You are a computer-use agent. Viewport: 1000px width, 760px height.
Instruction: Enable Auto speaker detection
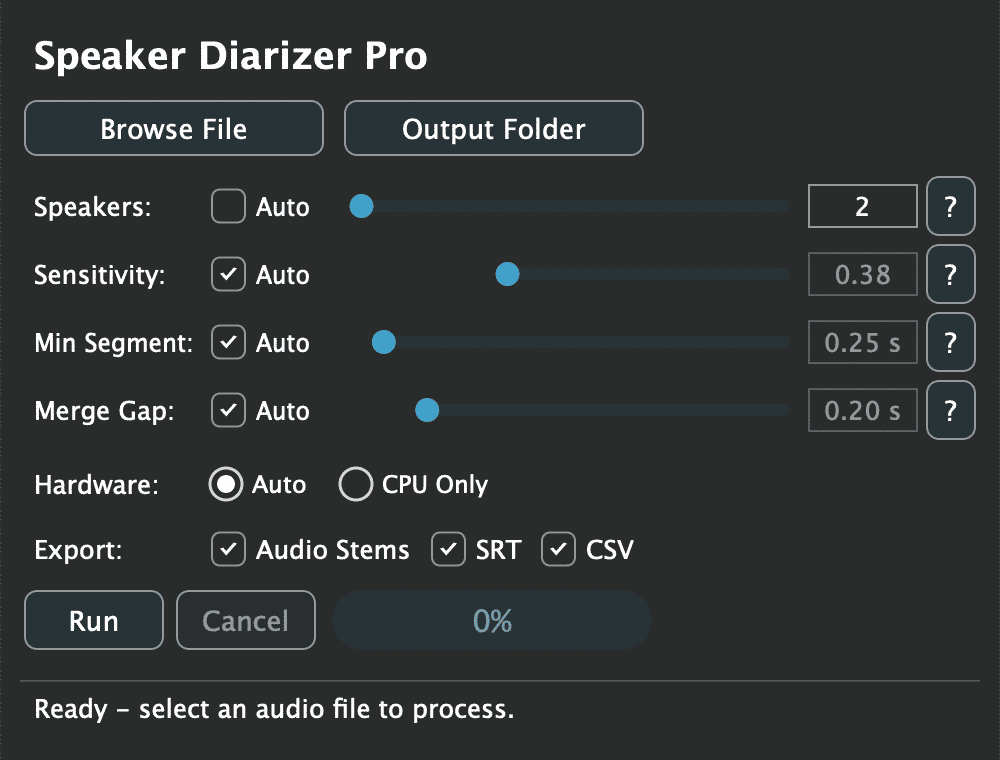click(228, 206)
